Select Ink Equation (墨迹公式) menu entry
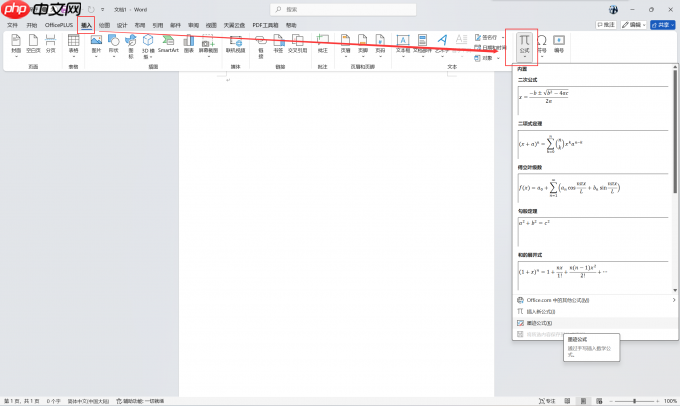The image size is (680, 406). click(x=595, y=323)
